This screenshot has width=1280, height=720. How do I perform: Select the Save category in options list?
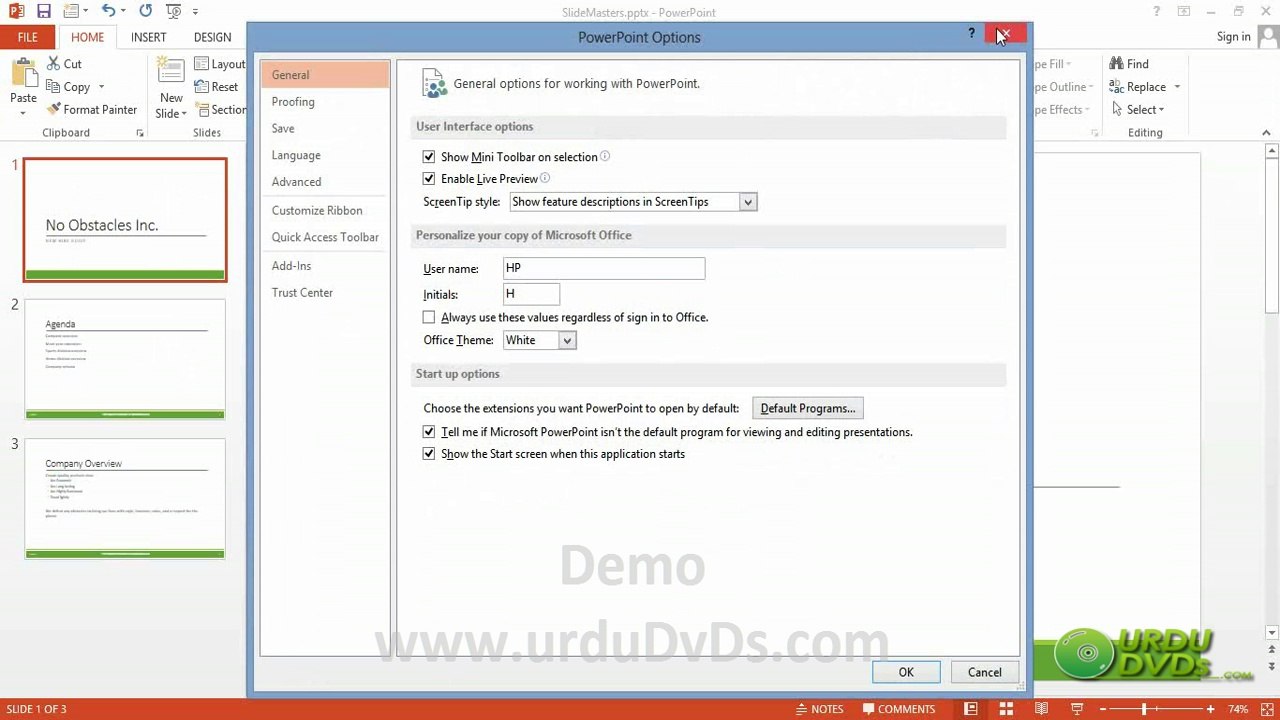[x=325, y=129]
